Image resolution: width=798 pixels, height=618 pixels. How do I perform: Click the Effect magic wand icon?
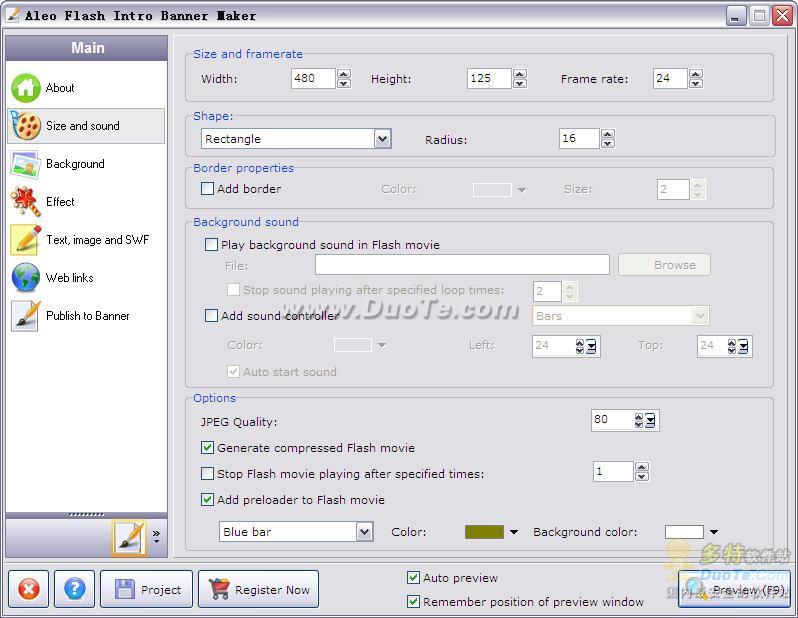(25, 202)
